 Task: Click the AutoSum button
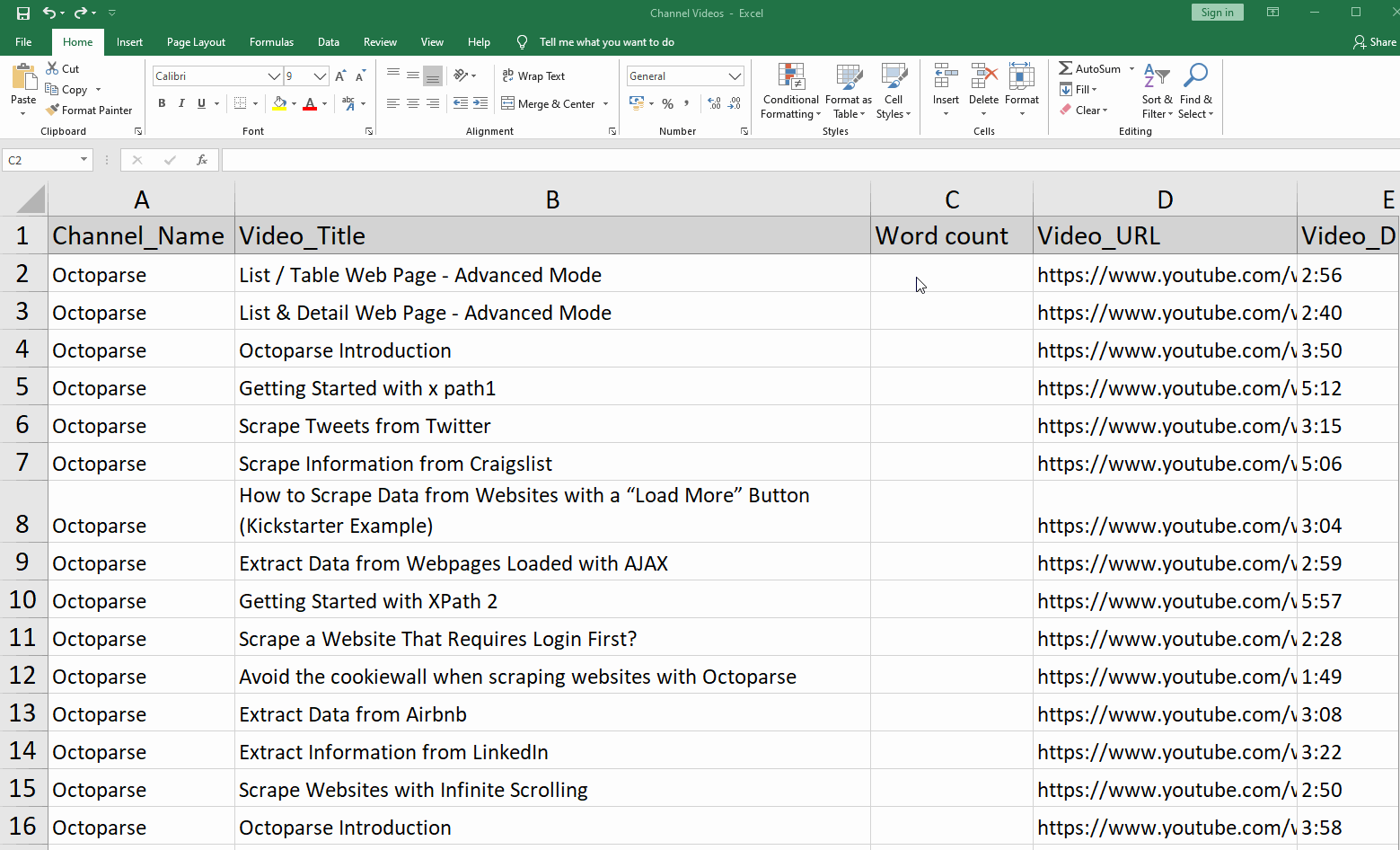1089,68
